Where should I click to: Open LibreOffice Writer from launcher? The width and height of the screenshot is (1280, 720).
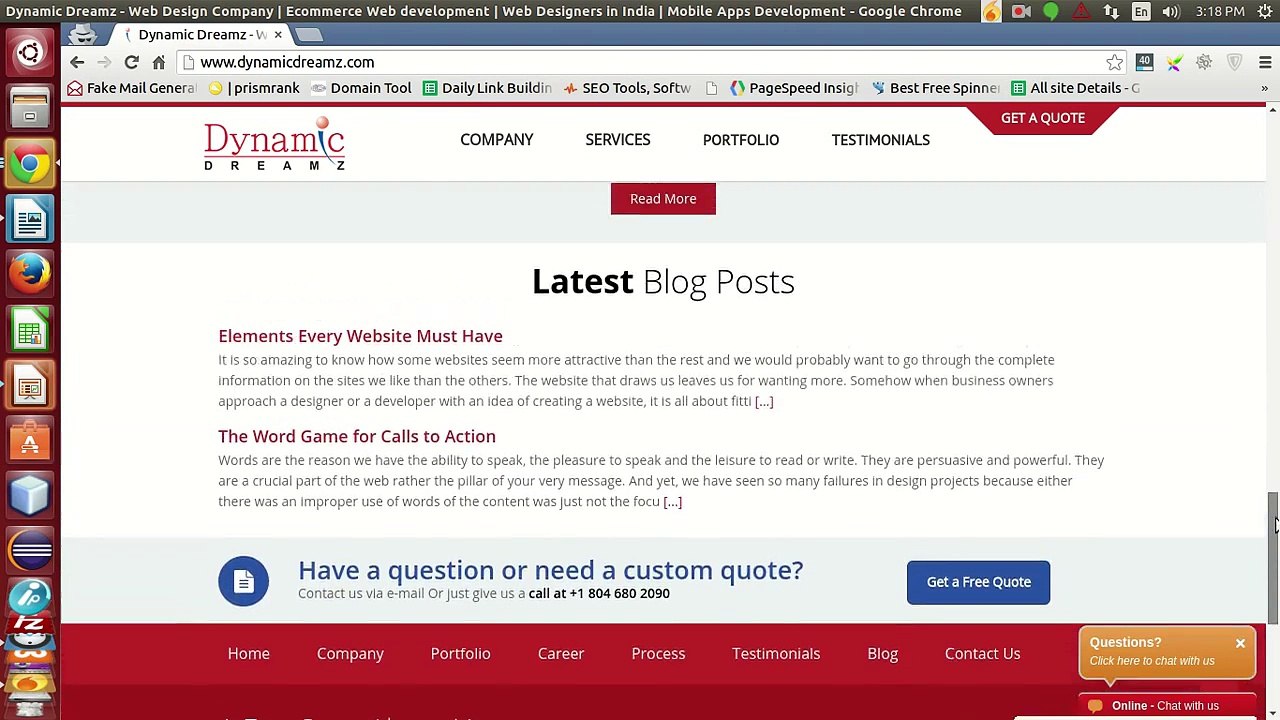click(x=30, y=218)
